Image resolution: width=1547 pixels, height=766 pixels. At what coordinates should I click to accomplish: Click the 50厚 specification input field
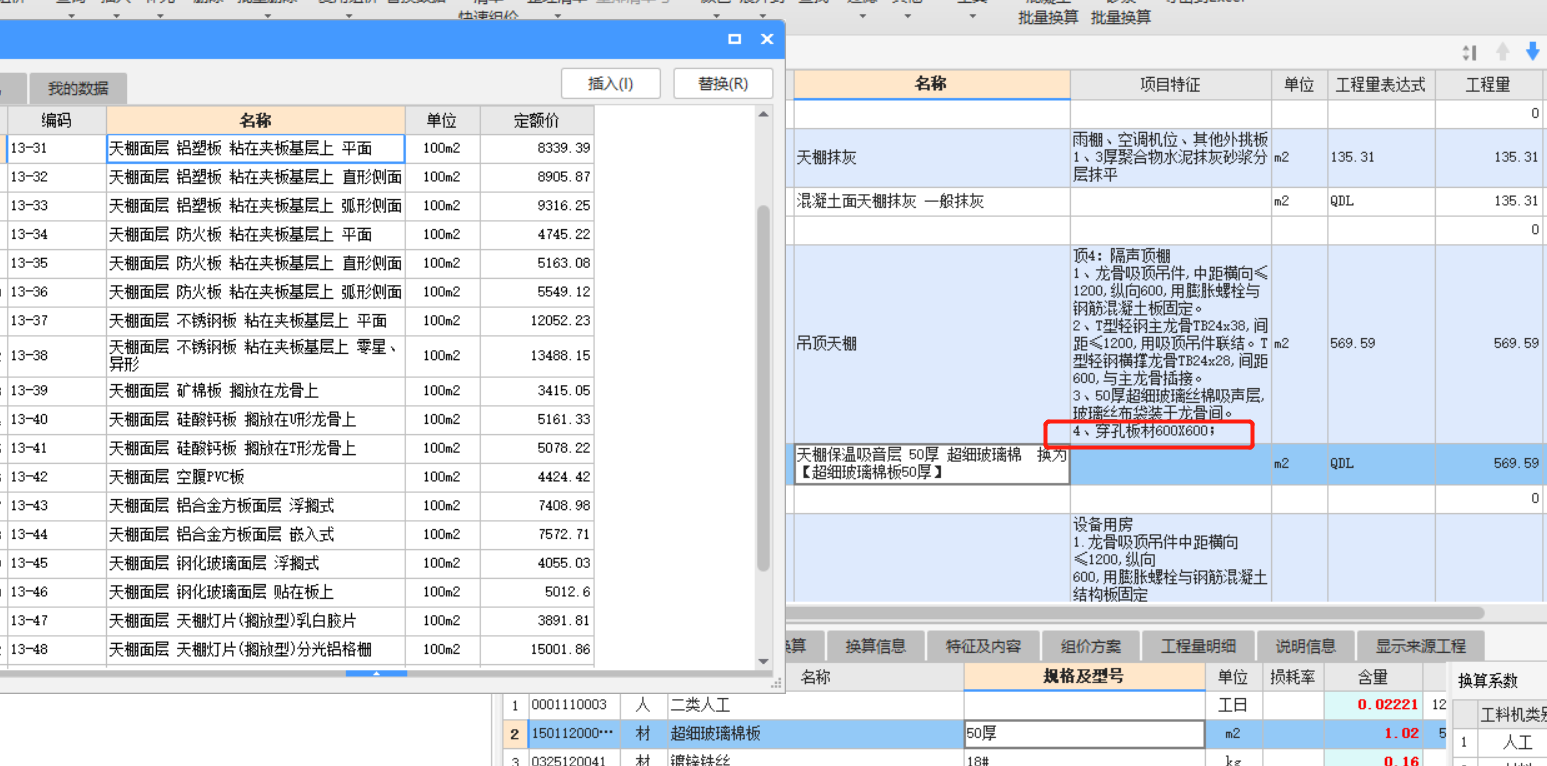(1084, 734)
